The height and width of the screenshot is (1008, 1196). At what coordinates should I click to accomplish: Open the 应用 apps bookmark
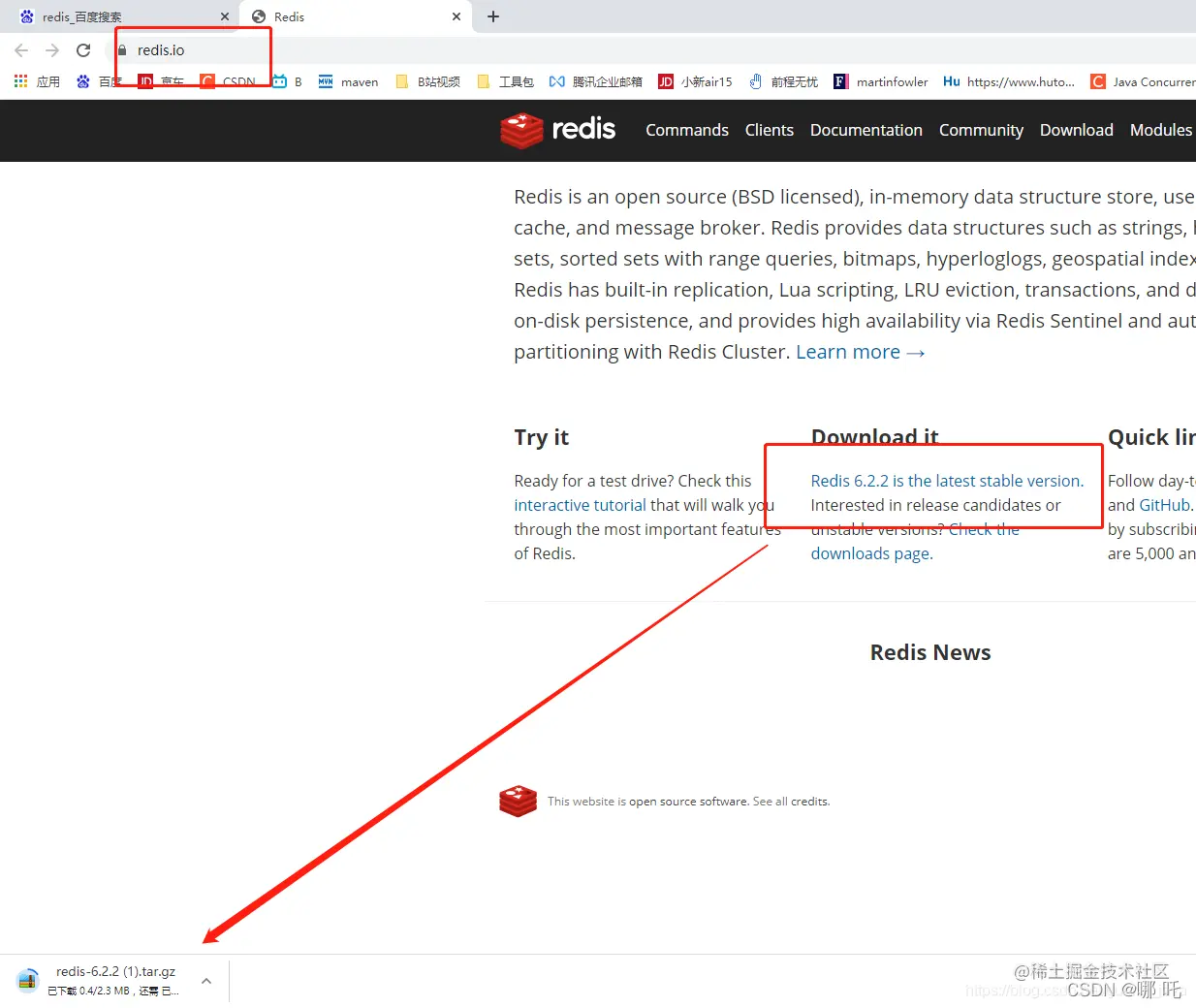pos(37,81)
